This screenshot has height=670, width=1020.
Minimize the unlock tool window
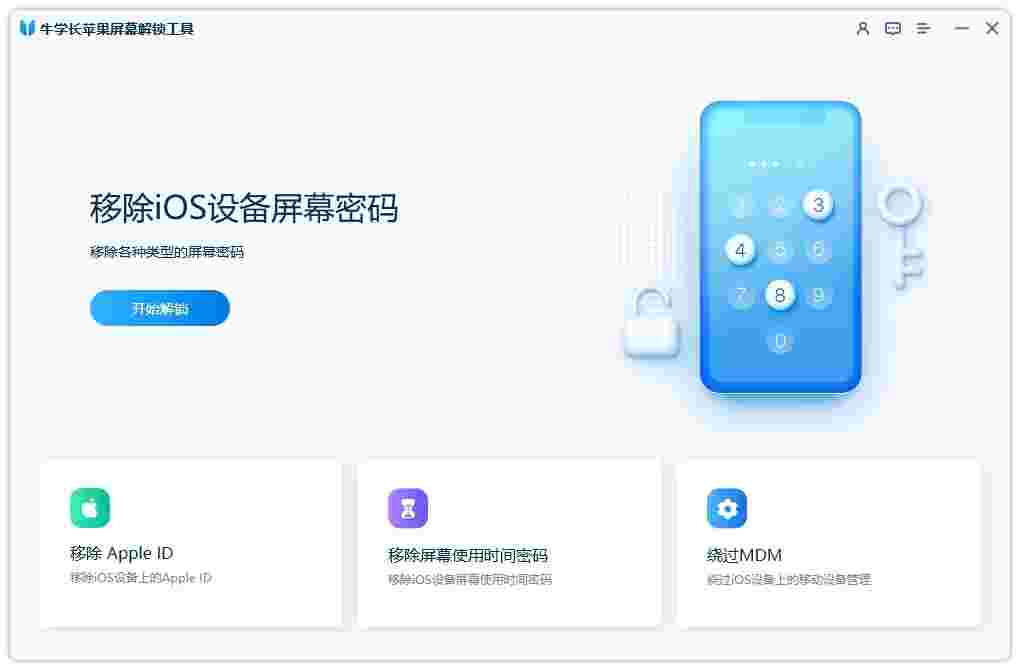(x=961, y=29)
